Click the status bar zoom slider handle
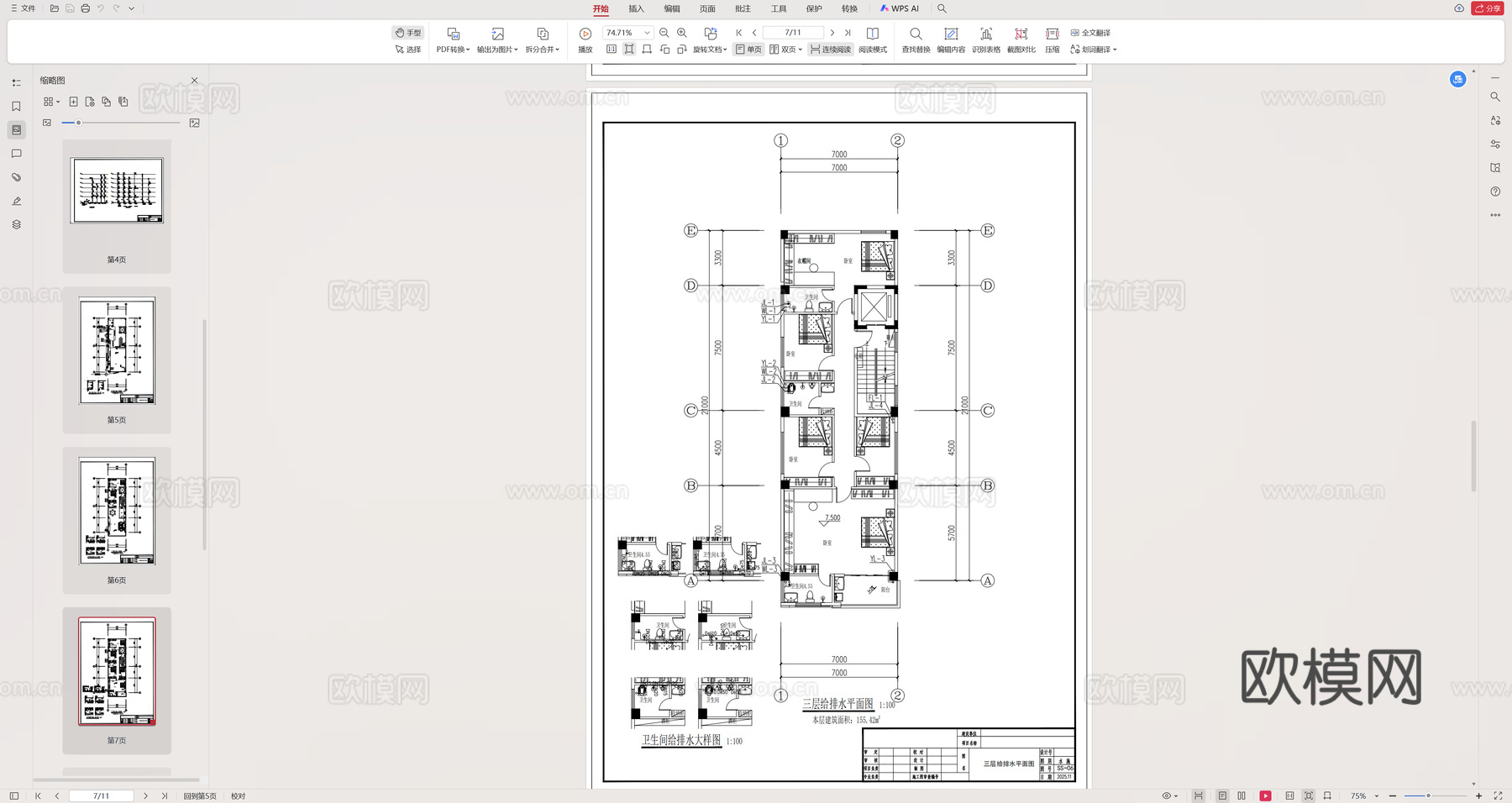 (1428, 795)
